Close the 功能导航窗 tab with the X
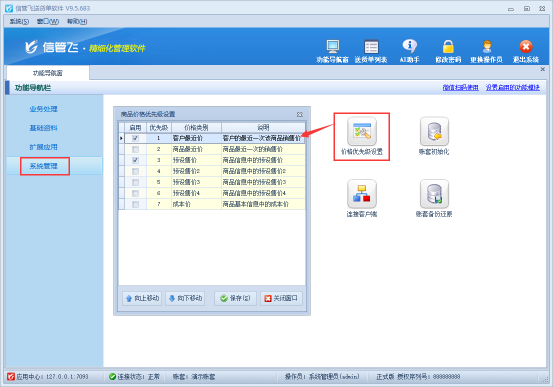 pyautogui.click(x=542, y=69)
